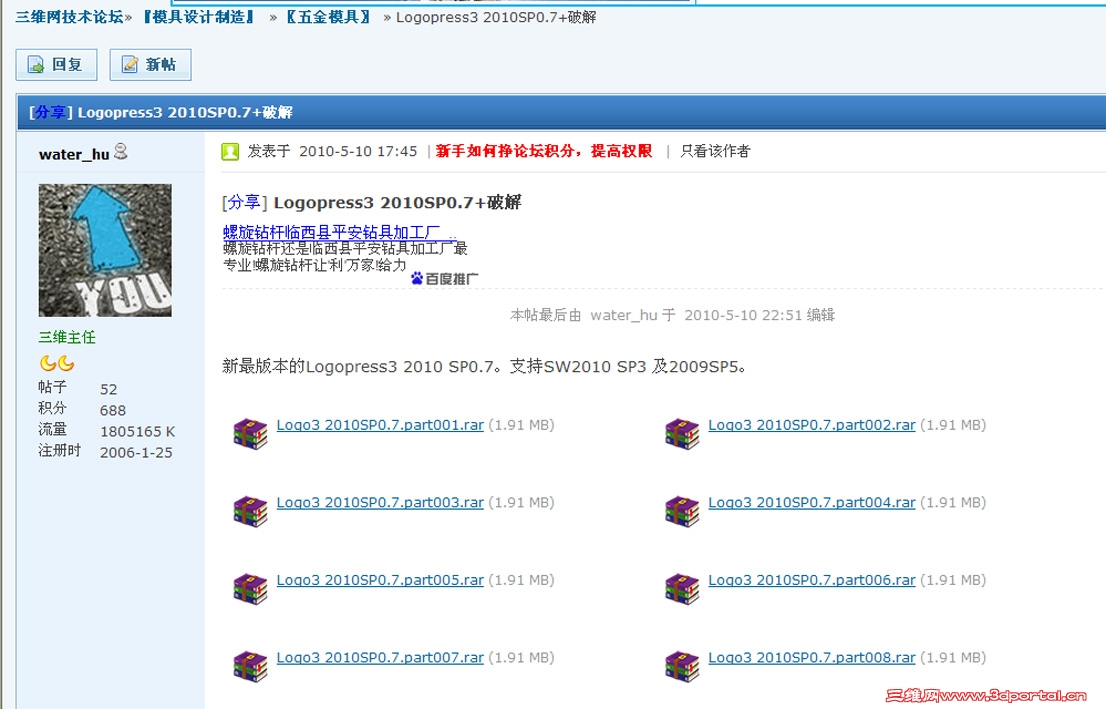Click water_hu's avatar image
Image resolution: width=1106 pixels, height=709 pixels.
coord(104,248)
